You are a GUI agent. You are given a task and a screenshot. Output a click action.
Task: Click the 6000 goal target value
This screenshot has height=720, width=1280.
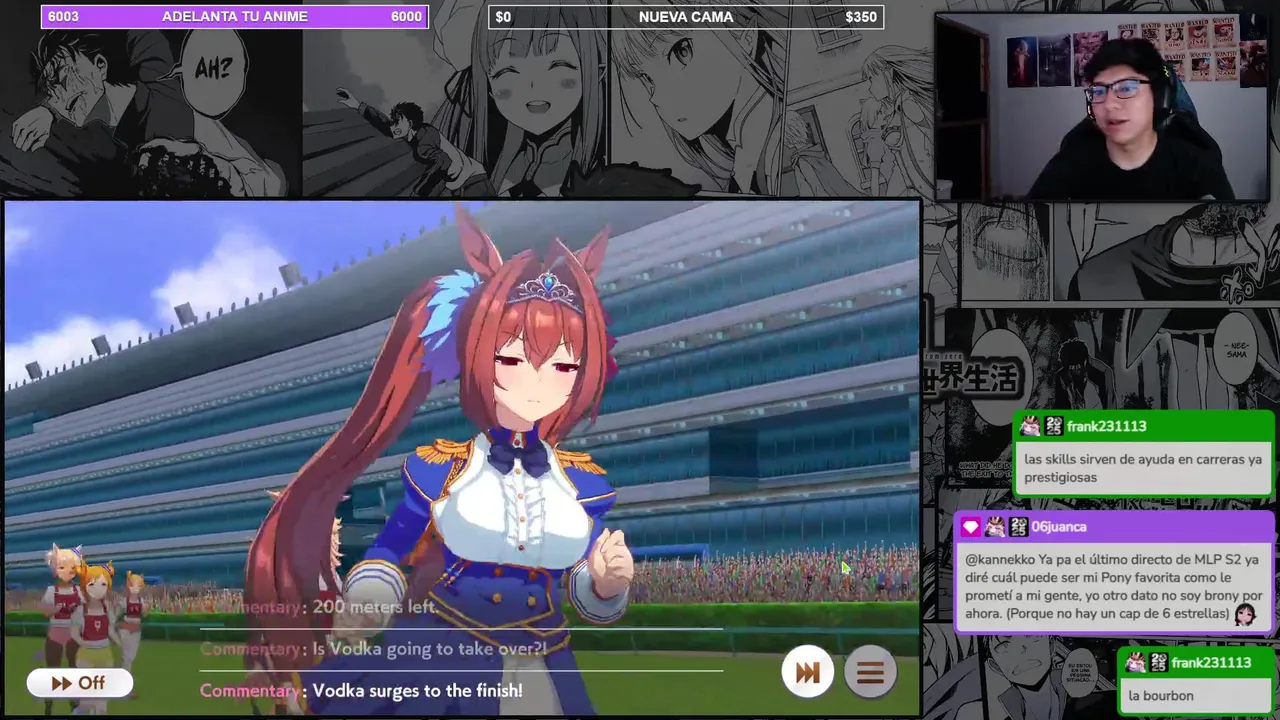point(406,16)
